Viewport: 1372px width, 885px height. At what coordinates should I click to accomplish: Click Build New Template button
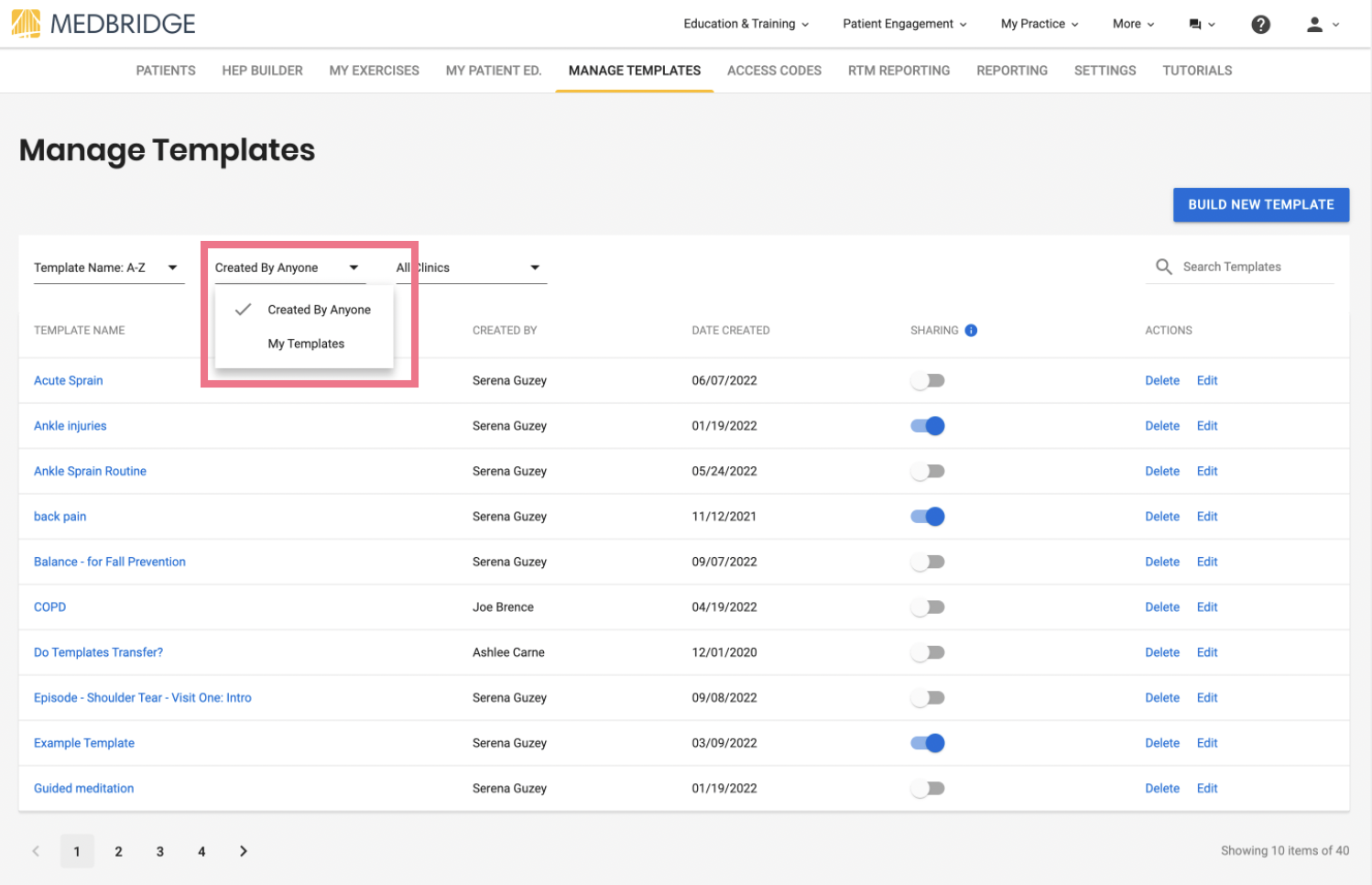1260,205
